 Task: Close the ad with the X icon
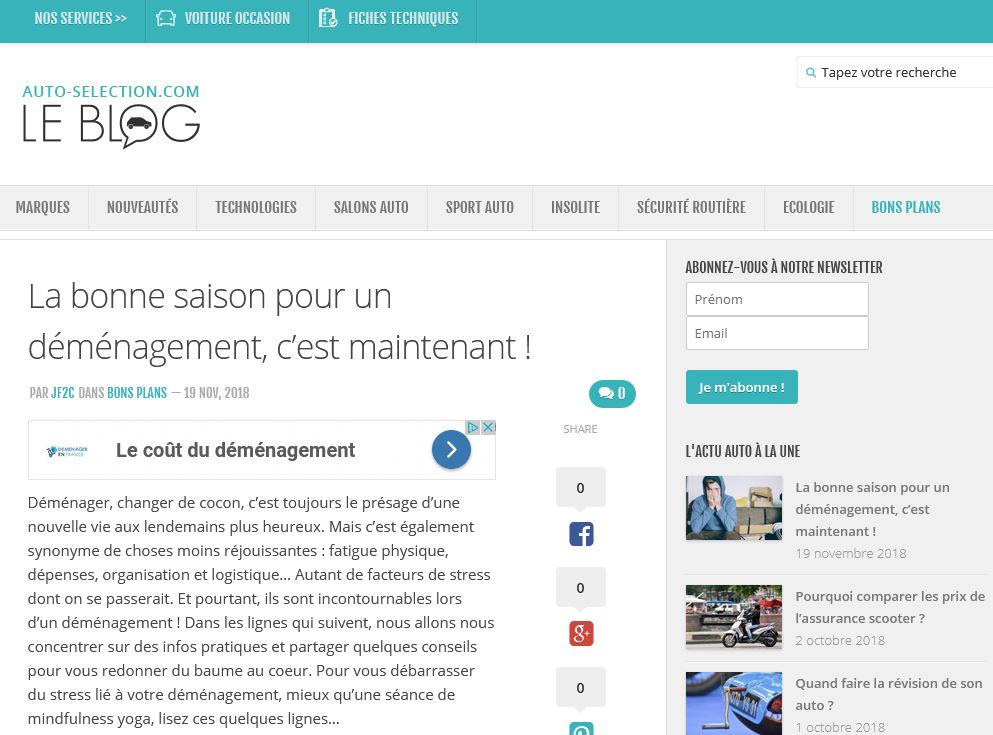point(488,427)
